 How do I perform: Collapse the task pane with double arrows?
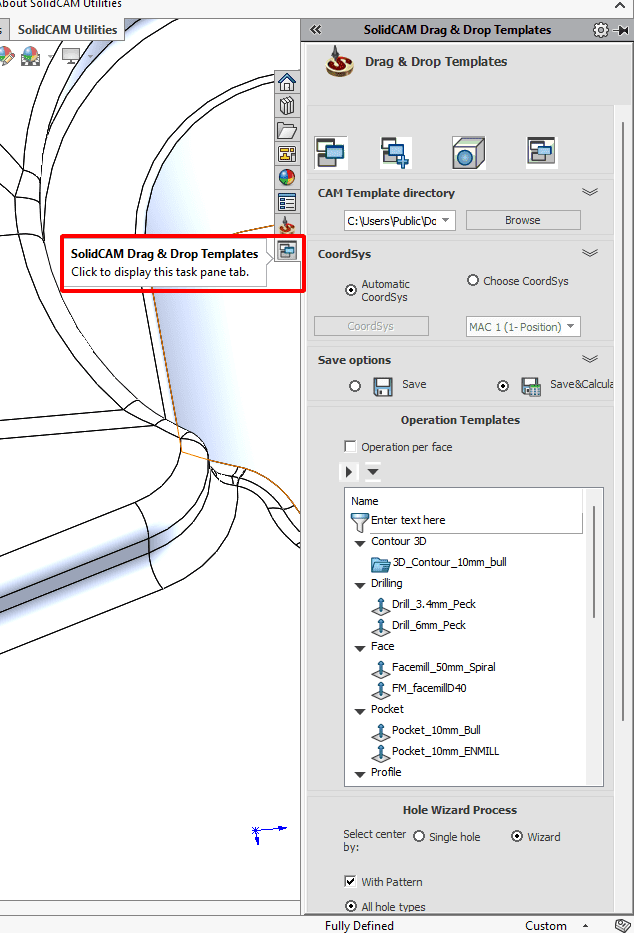pos(315,30)
